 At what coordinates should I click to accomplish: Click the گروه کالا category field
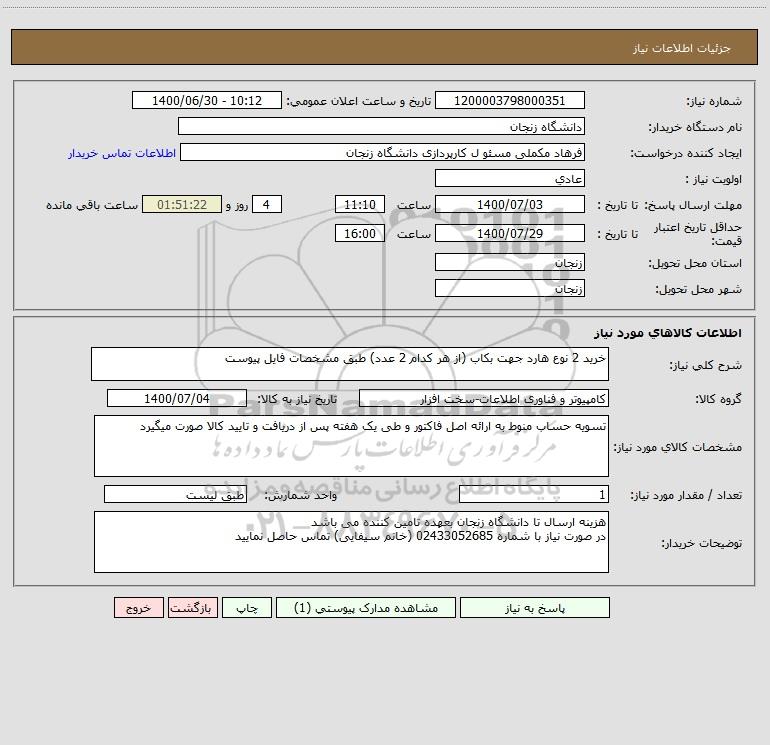tap(484, 398)
